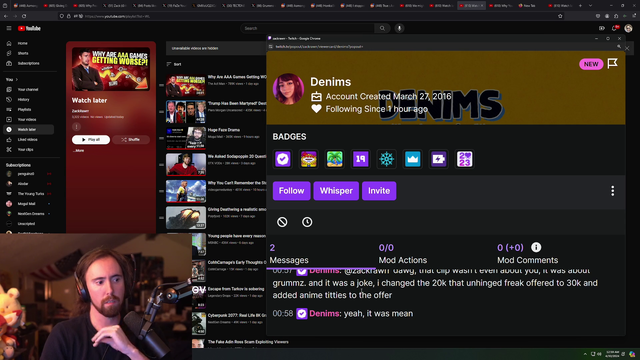Click the snowflake badge
The width and height of the screenshot is (640, 360).
click(x=387, y=159)
